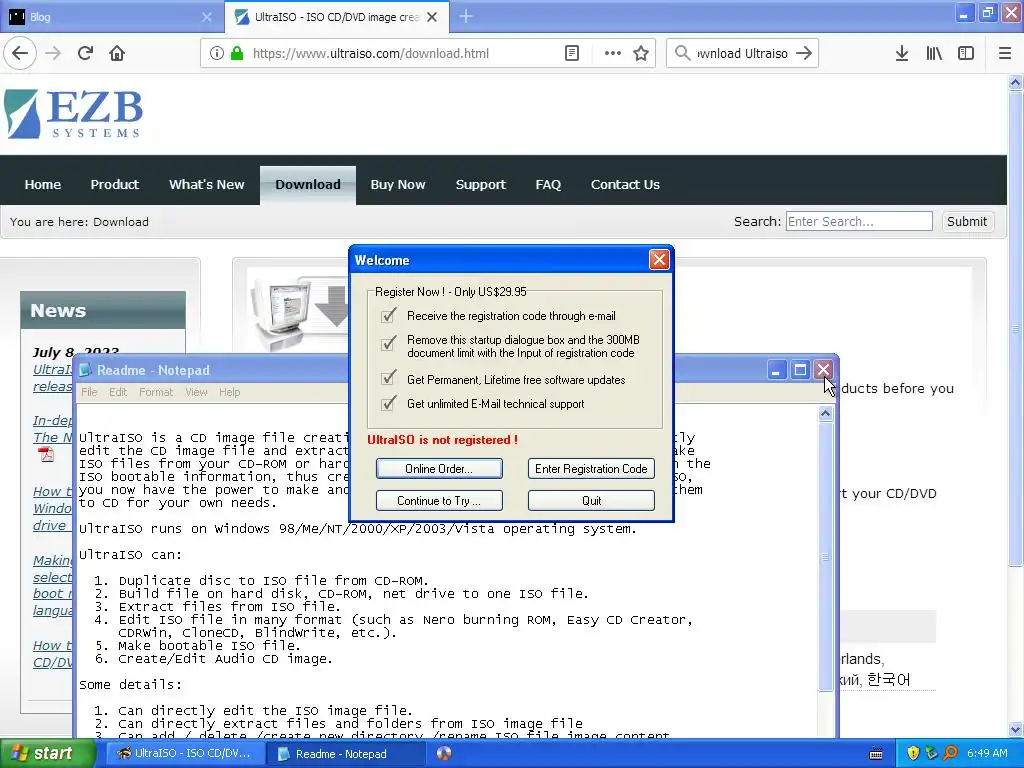Toggle the sidebar icon in toolbar

[966, 54]
